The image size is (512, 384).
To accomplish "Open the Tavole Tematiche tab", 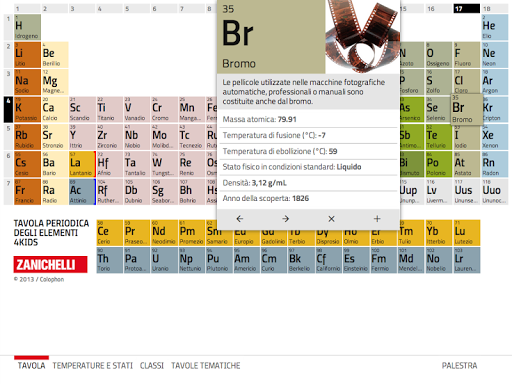I will click(x=206, y=366).
